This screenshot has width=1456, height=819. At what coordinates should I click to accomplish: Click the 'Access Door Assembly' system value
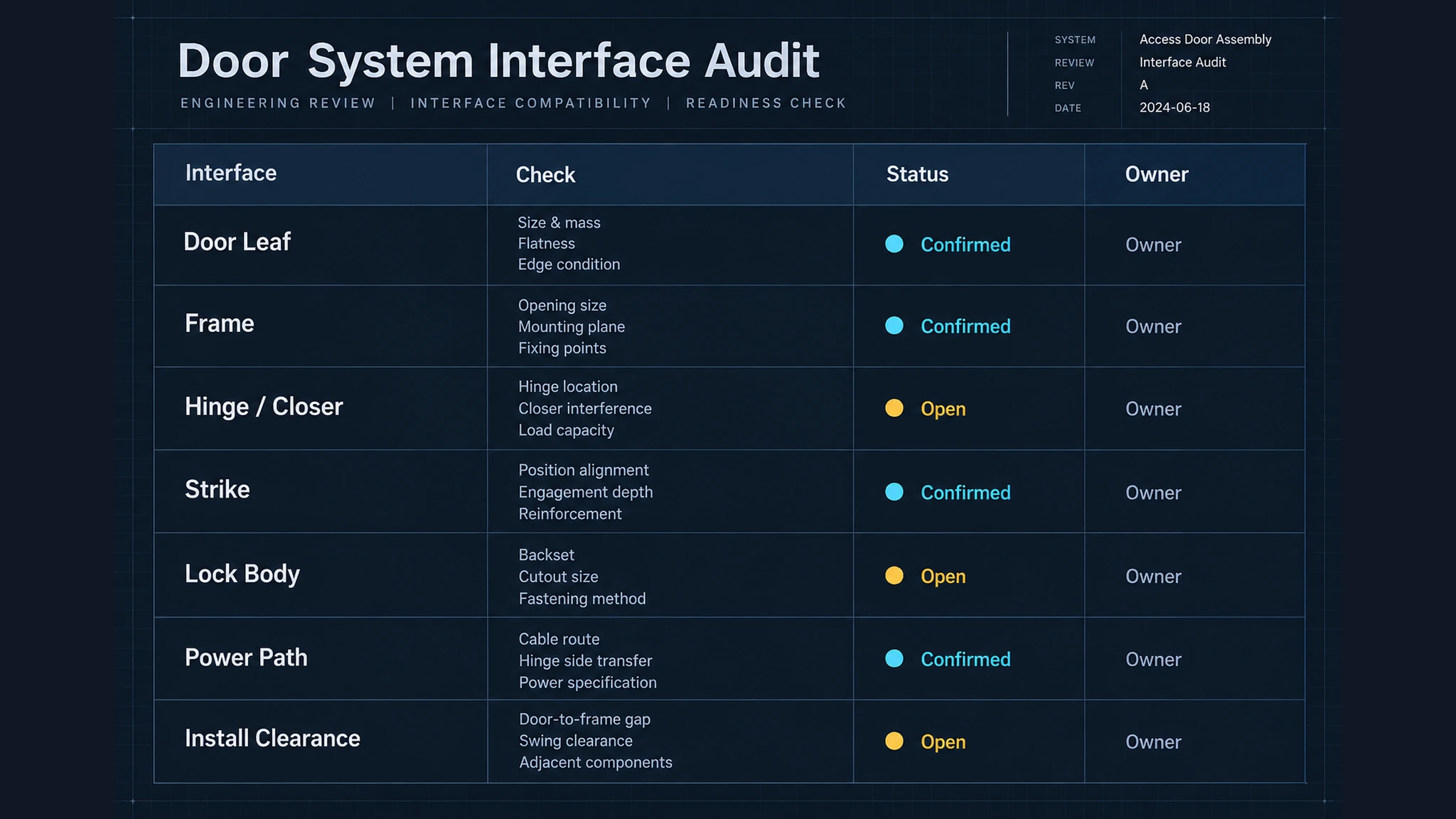click(1205, 40)
